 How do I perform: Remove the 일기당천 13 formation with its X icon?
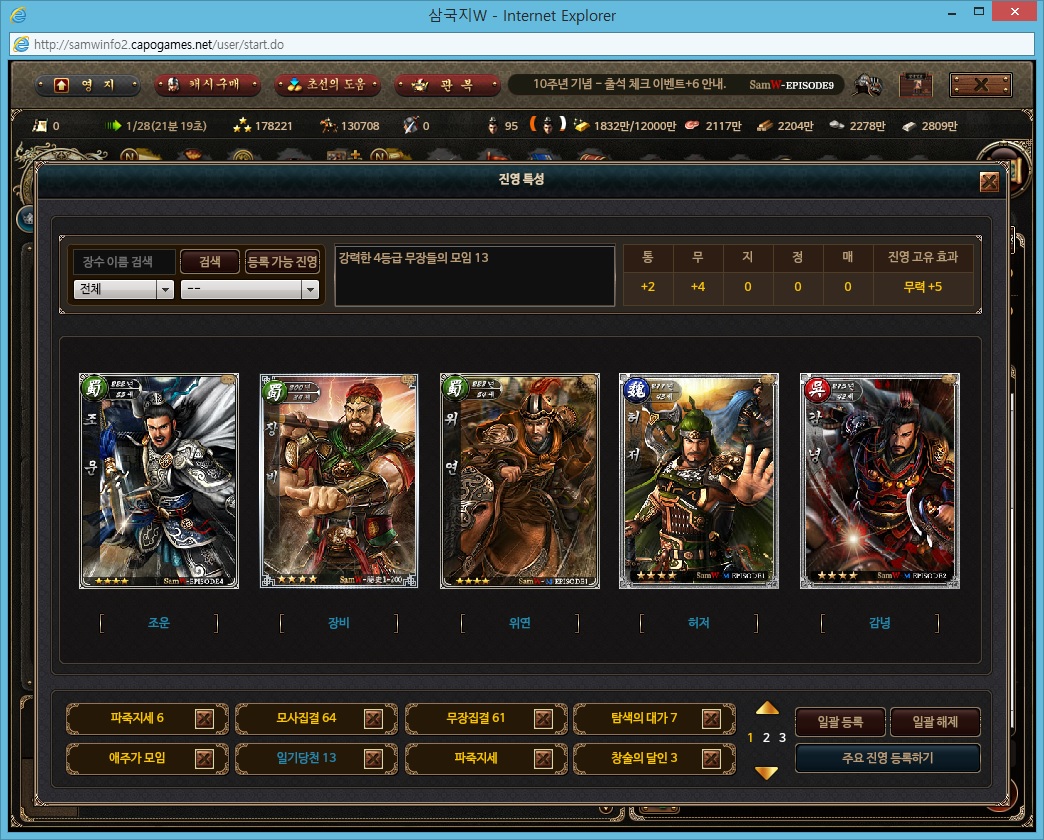(374, 759)
